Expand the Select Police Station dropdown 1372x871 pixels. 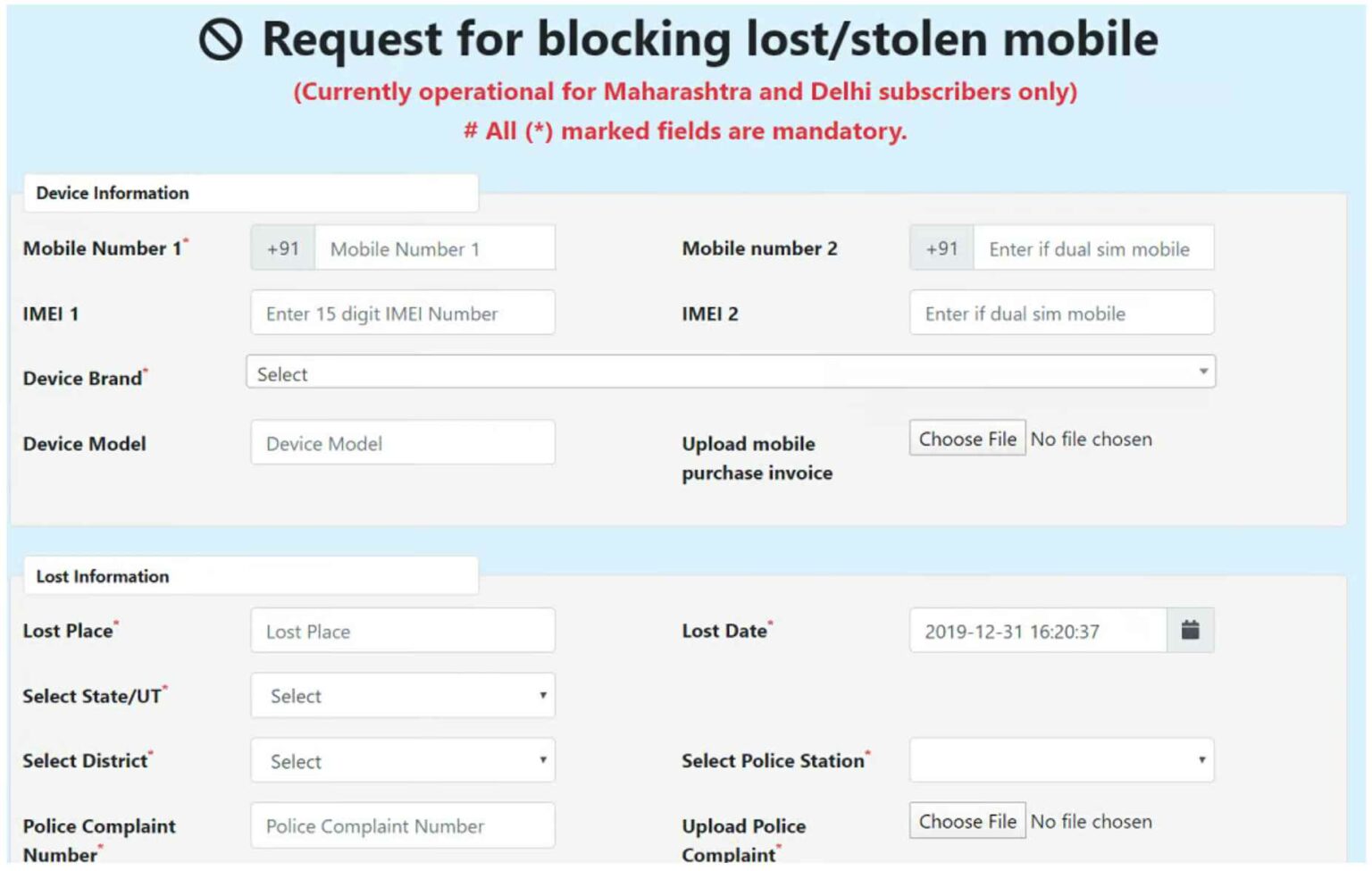tap(1061, 761)
